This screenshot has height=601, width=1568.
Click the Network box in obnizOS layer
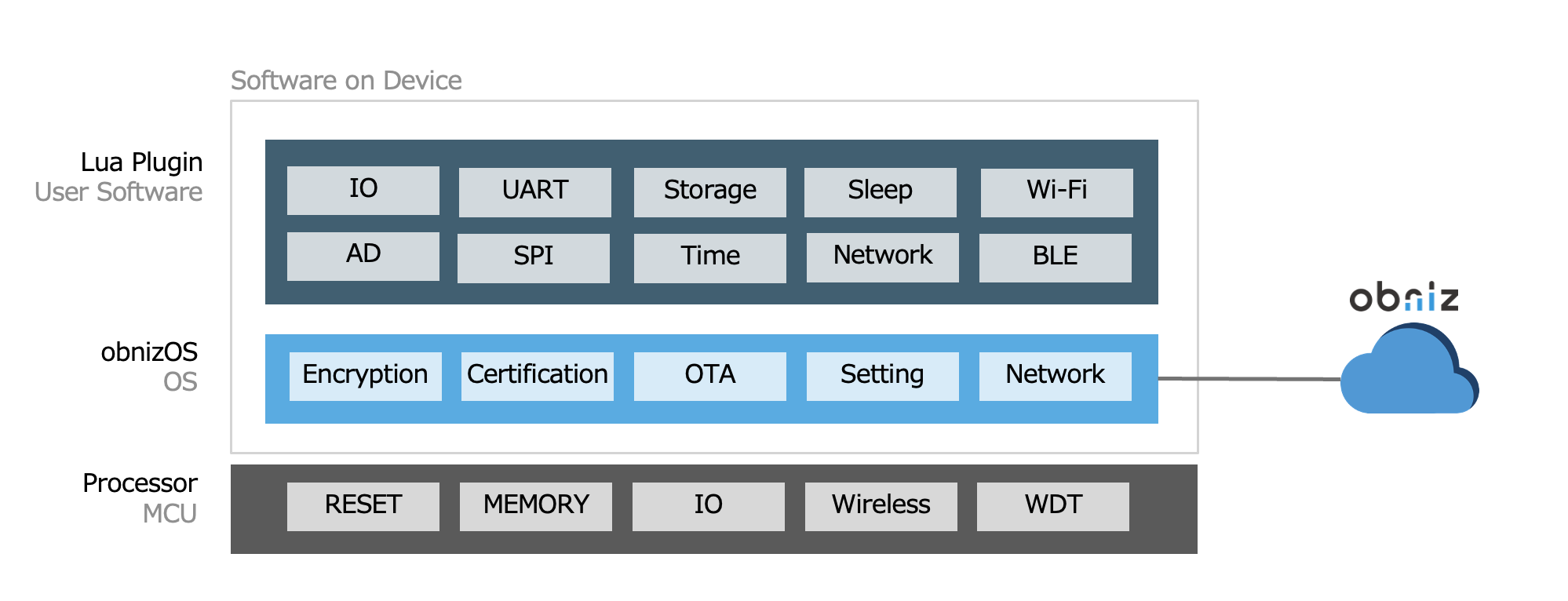(1055, 376)
